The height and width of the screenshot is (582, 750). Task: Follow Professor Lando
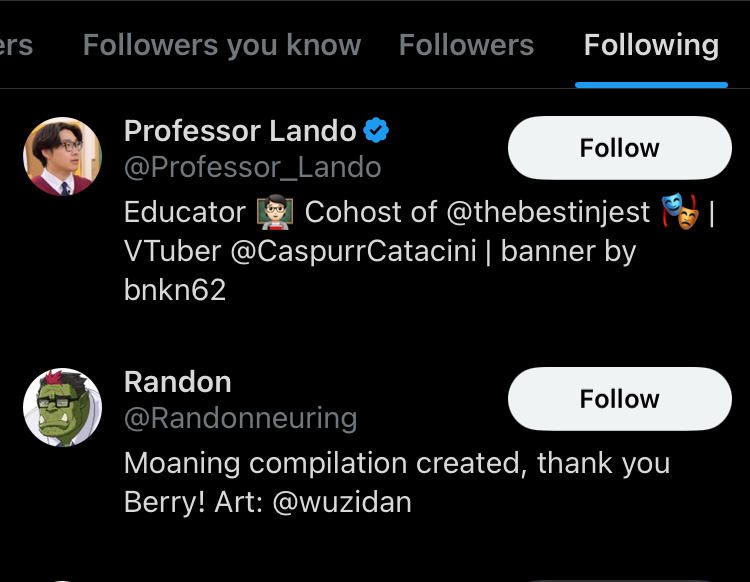point(619,148)
